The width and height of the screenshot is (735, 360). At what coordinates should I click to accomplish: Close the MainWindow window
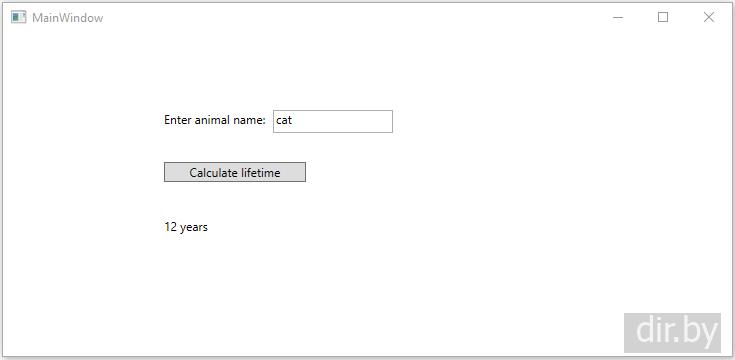tap(709, 17)
